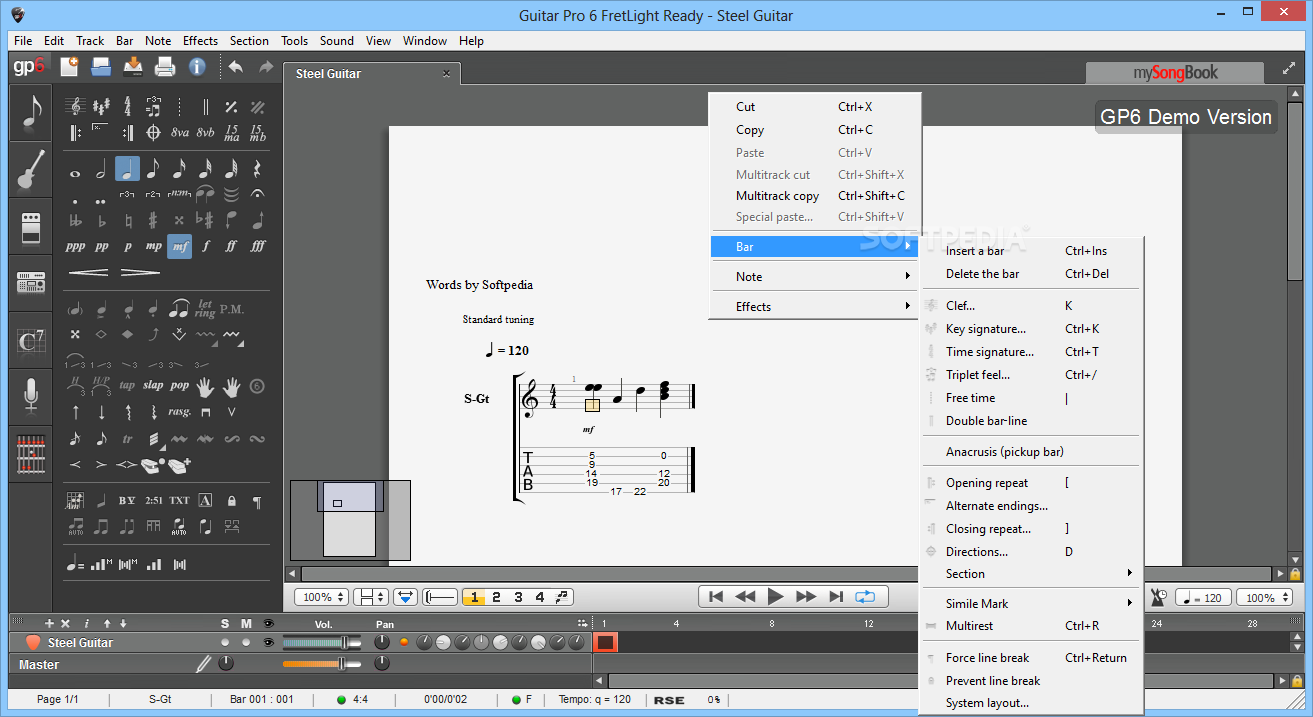Image resolution: width=1313 pixels, height=717 pixels.
Task: Select the whole note duration
Action: coord(75,172)
